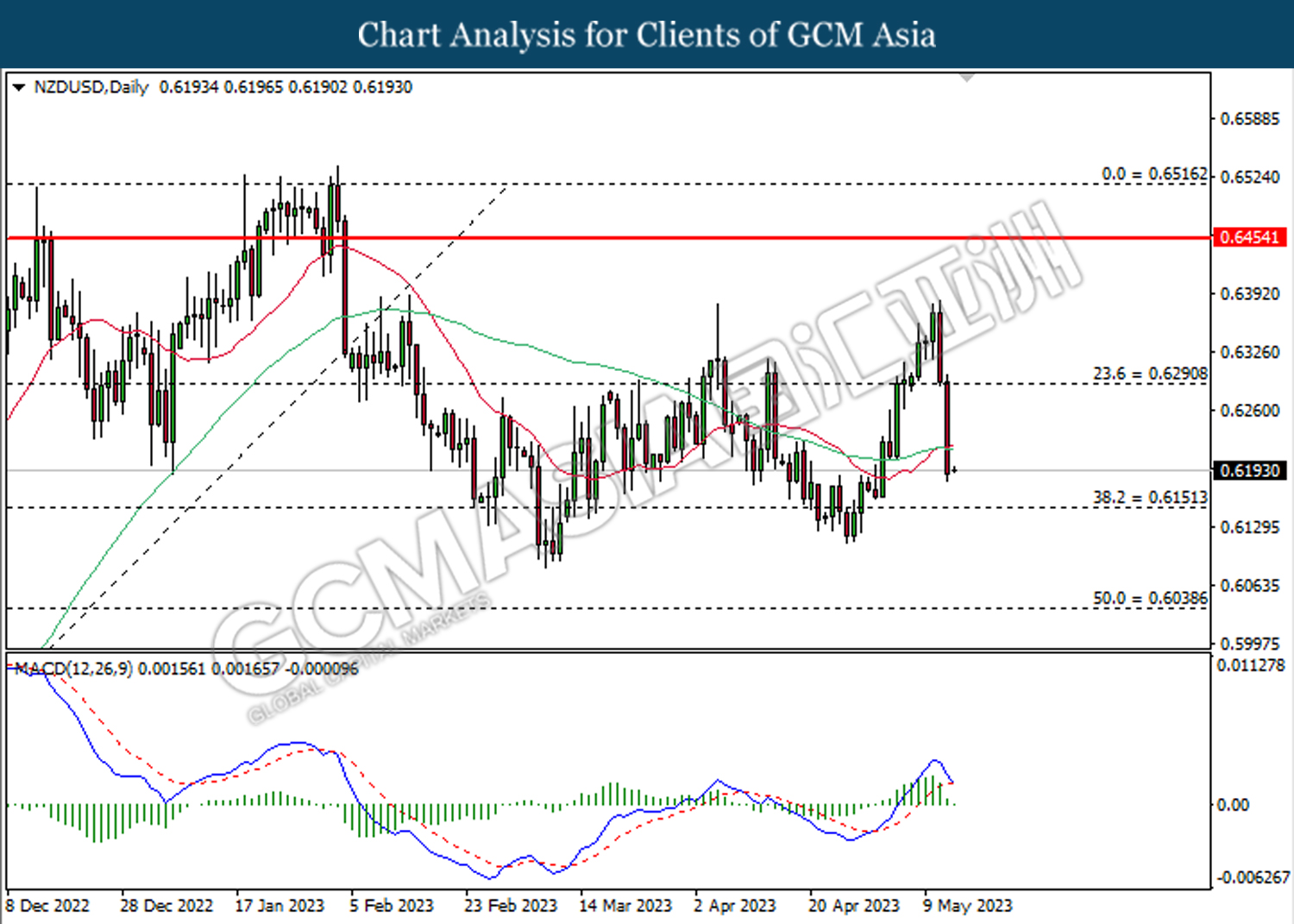Click the NZDUSD chart menu triangle
The width and height of the screenshot is (1294, 924).
(x=18, y=87)
